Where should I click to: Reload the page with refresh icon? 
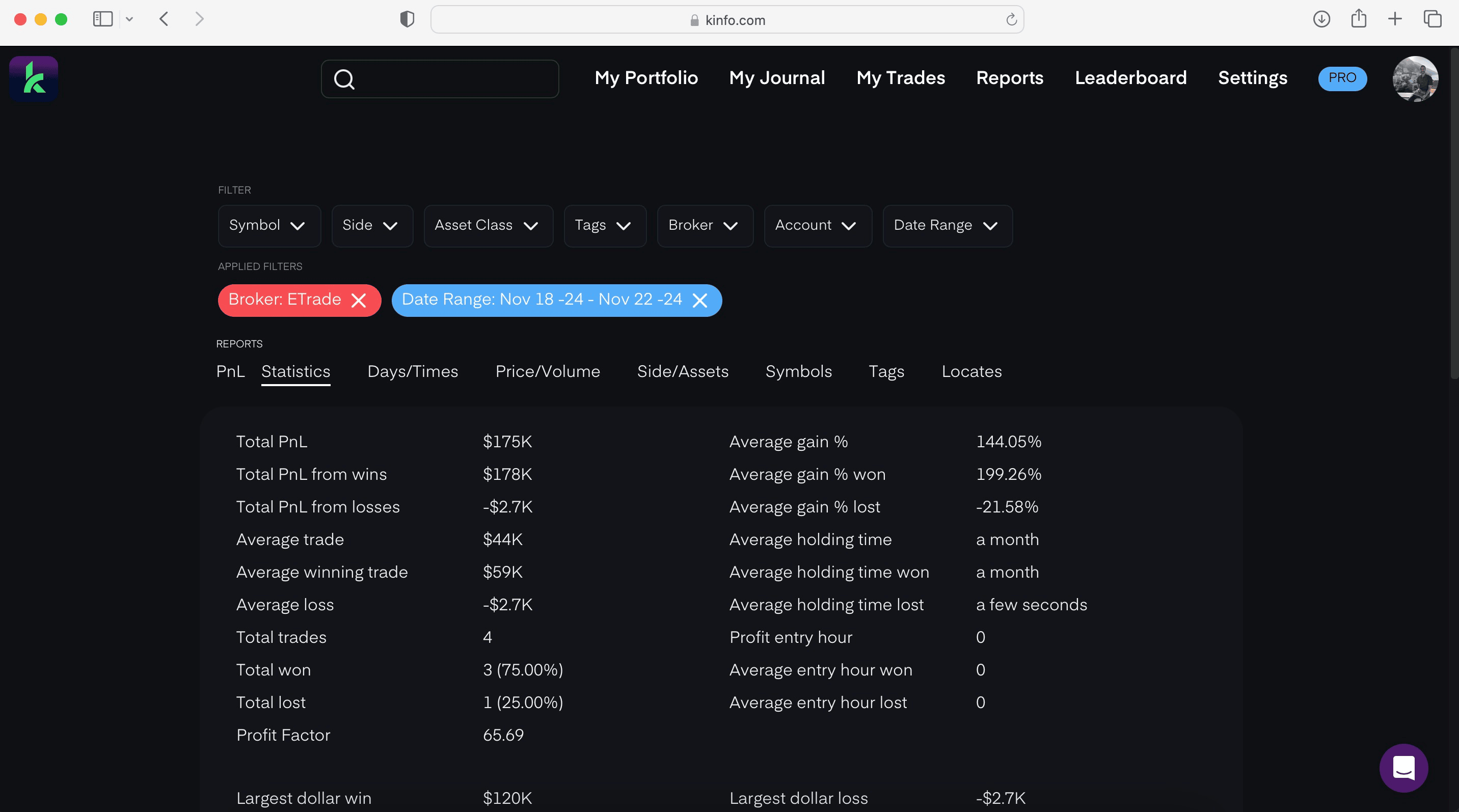coord(1011,20)
